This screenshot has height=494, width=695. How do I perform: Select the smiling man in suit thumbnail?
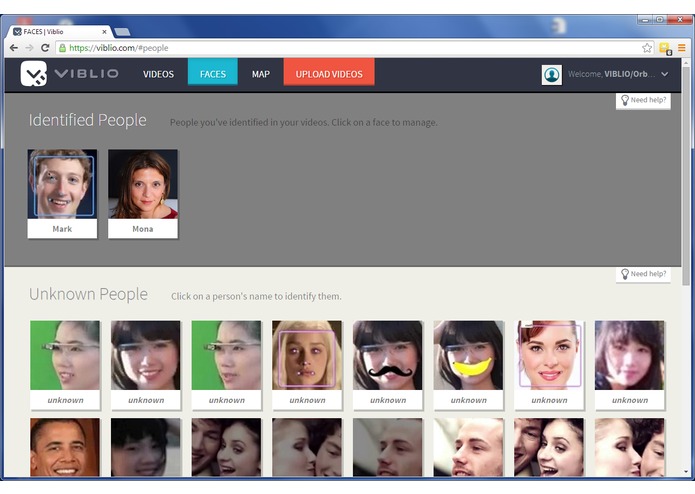pos(65,447)
